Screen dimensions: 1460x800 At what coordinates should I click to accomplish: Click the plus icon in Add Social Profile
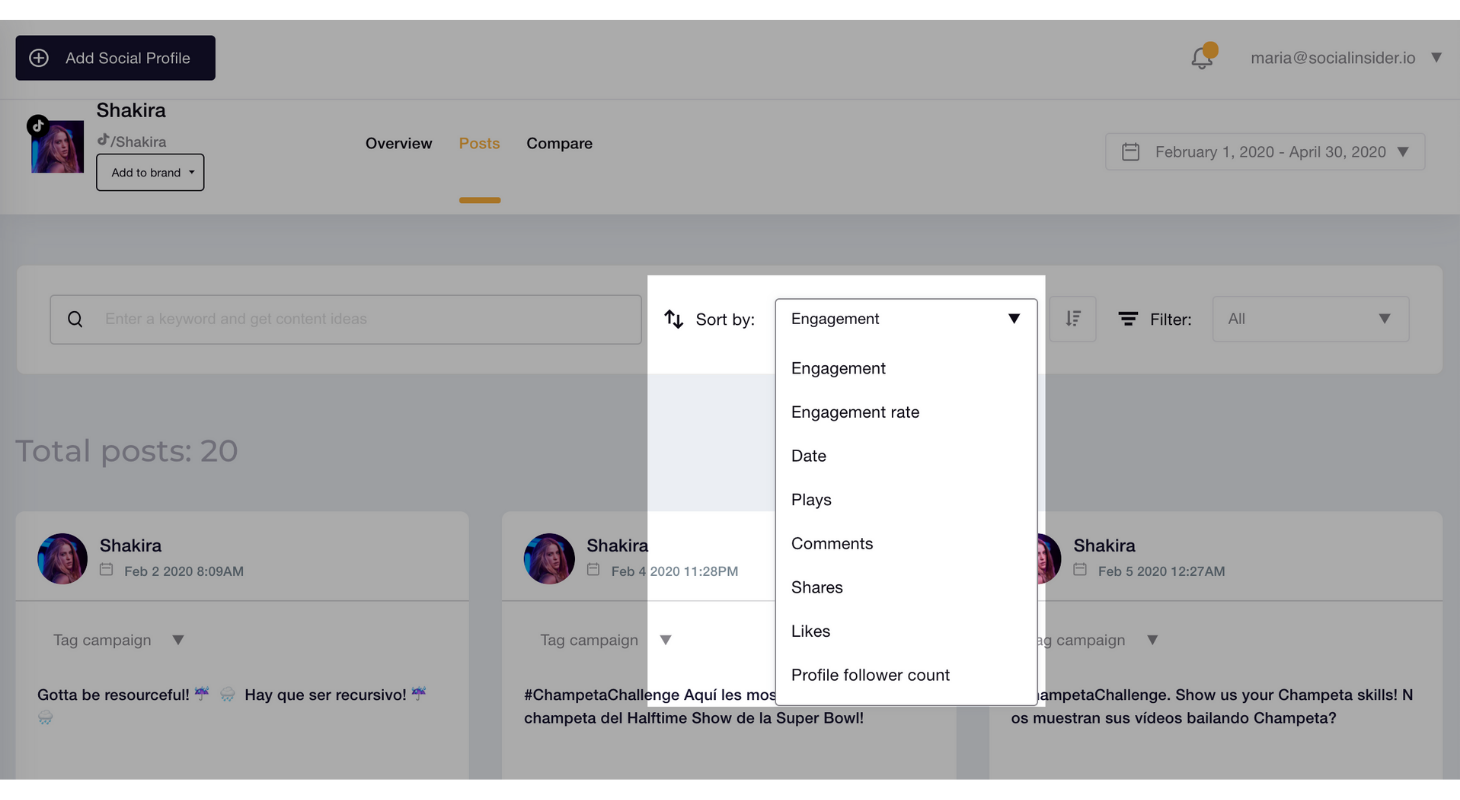click(39, 58)
